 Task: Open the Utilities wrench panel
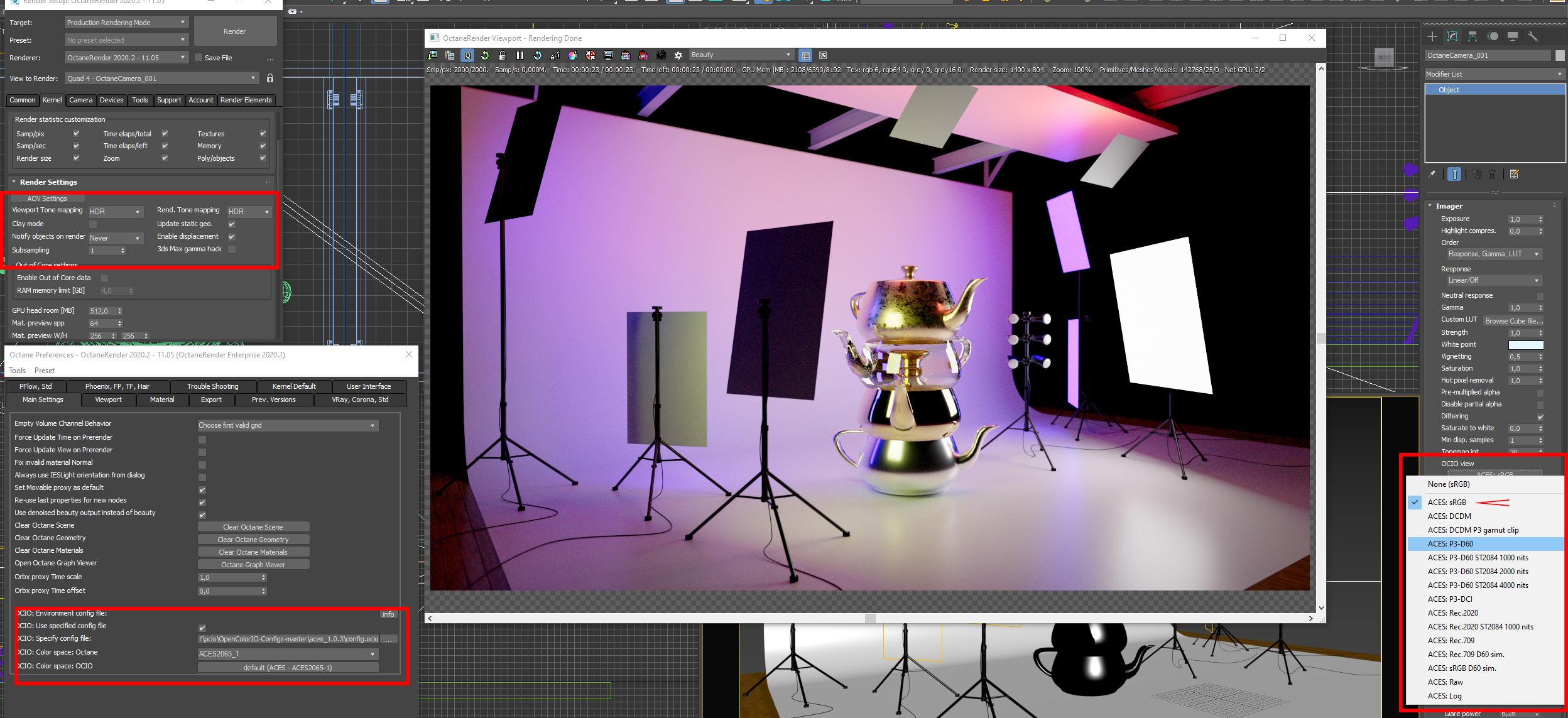coord(1533,36)
